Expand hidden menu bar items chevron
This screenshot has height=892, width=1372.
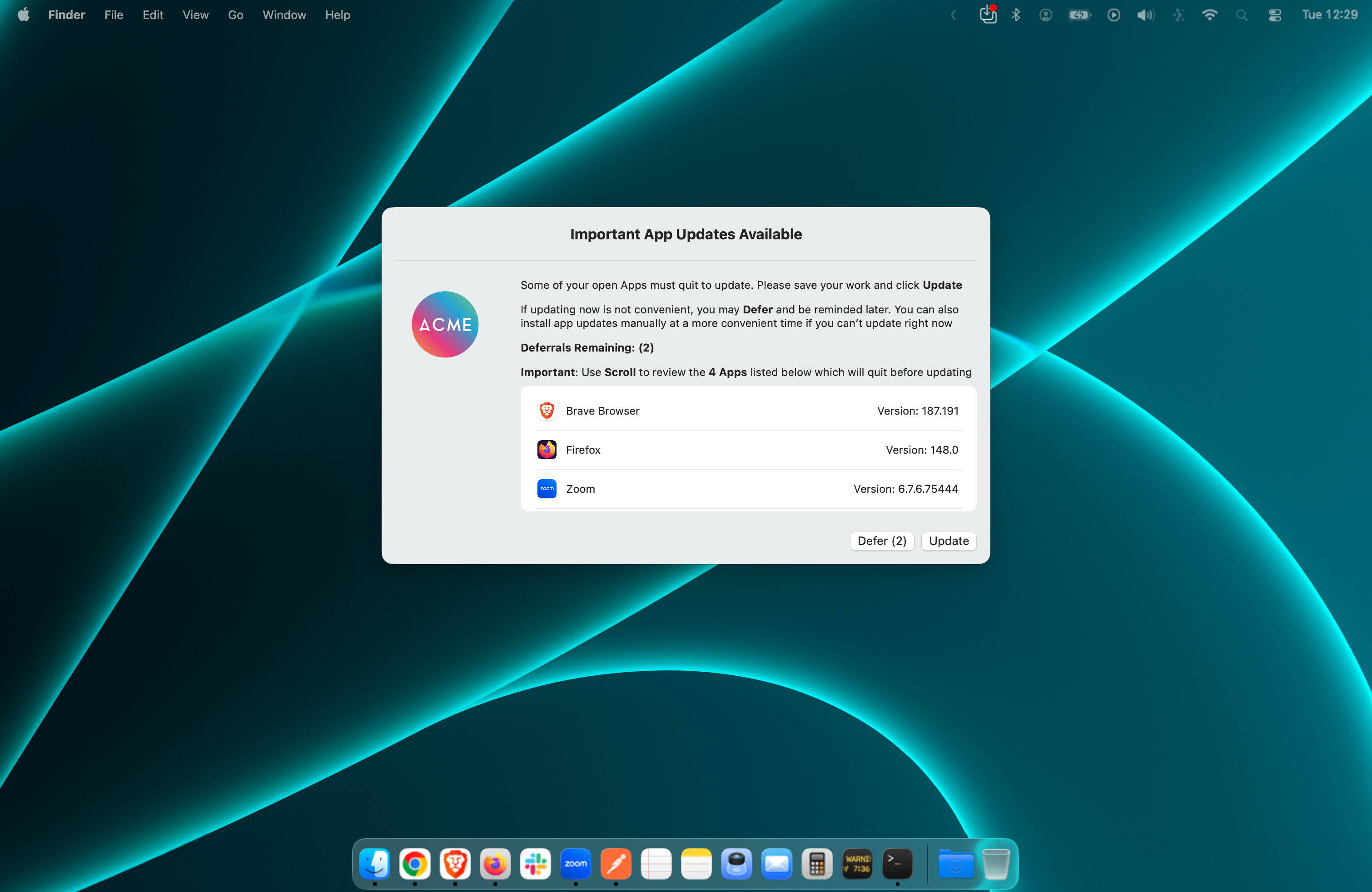point(954,15)
